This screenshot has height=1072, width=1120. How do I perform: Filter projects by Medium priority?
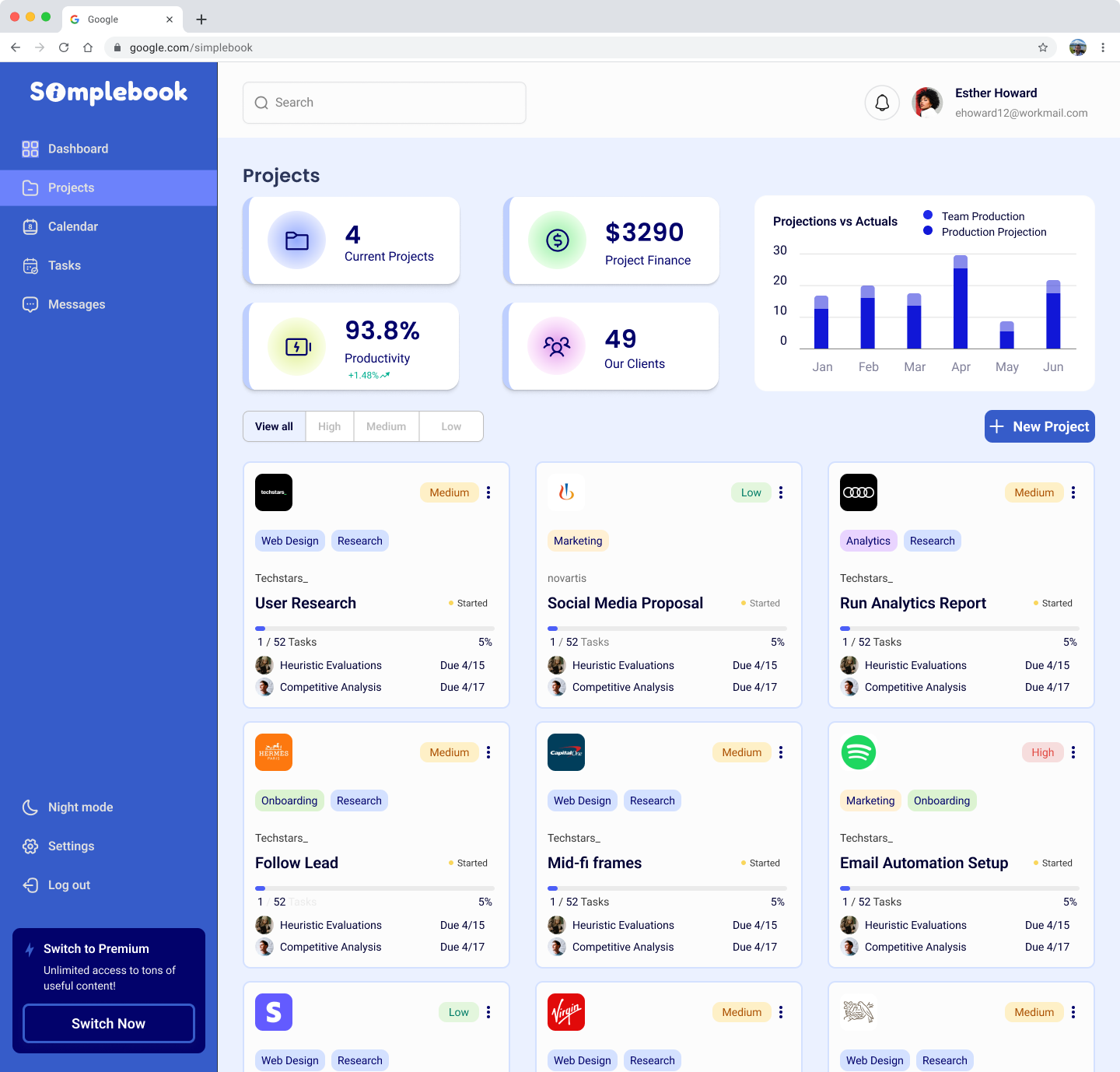387,426
